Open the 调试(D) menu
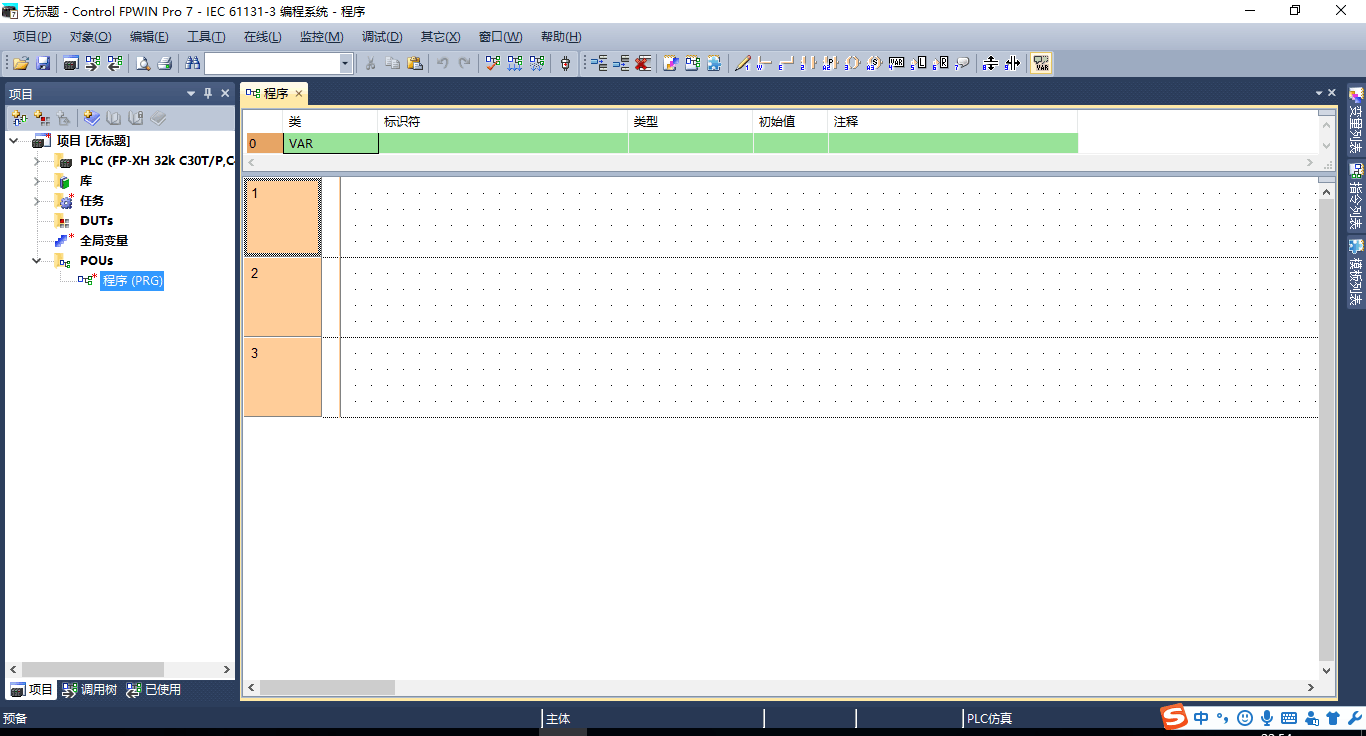 [382, 37]
